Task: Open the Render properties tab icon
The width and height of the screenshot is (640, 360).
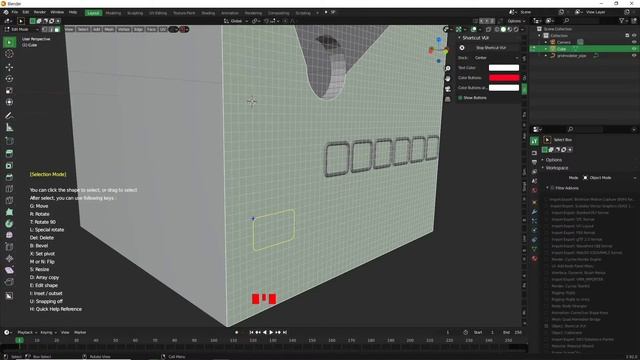Action: pos(534,153)
